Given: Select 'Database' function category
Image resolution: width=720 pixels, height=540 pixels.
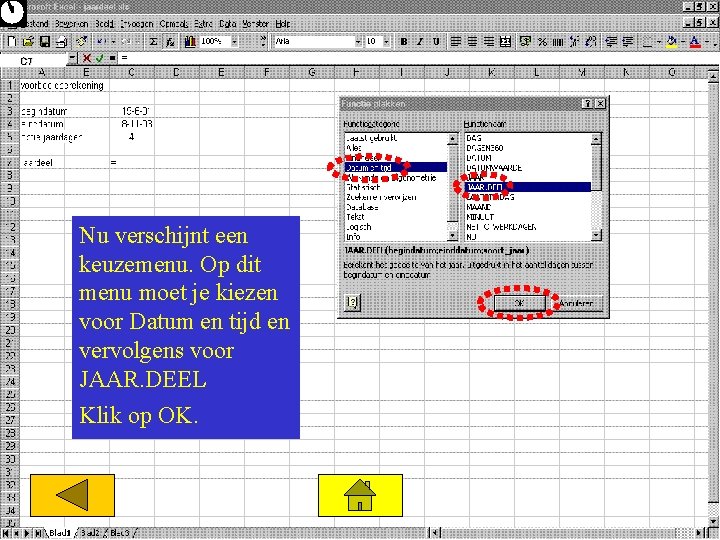Looking at the screenshot, I should 395,207.
